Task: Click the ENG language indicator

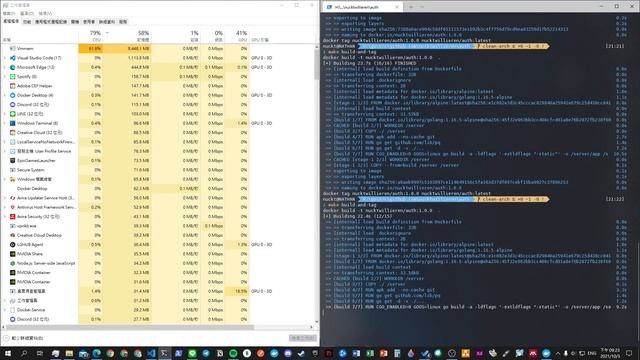Action: pyautogui.click(x=592, y=353)
